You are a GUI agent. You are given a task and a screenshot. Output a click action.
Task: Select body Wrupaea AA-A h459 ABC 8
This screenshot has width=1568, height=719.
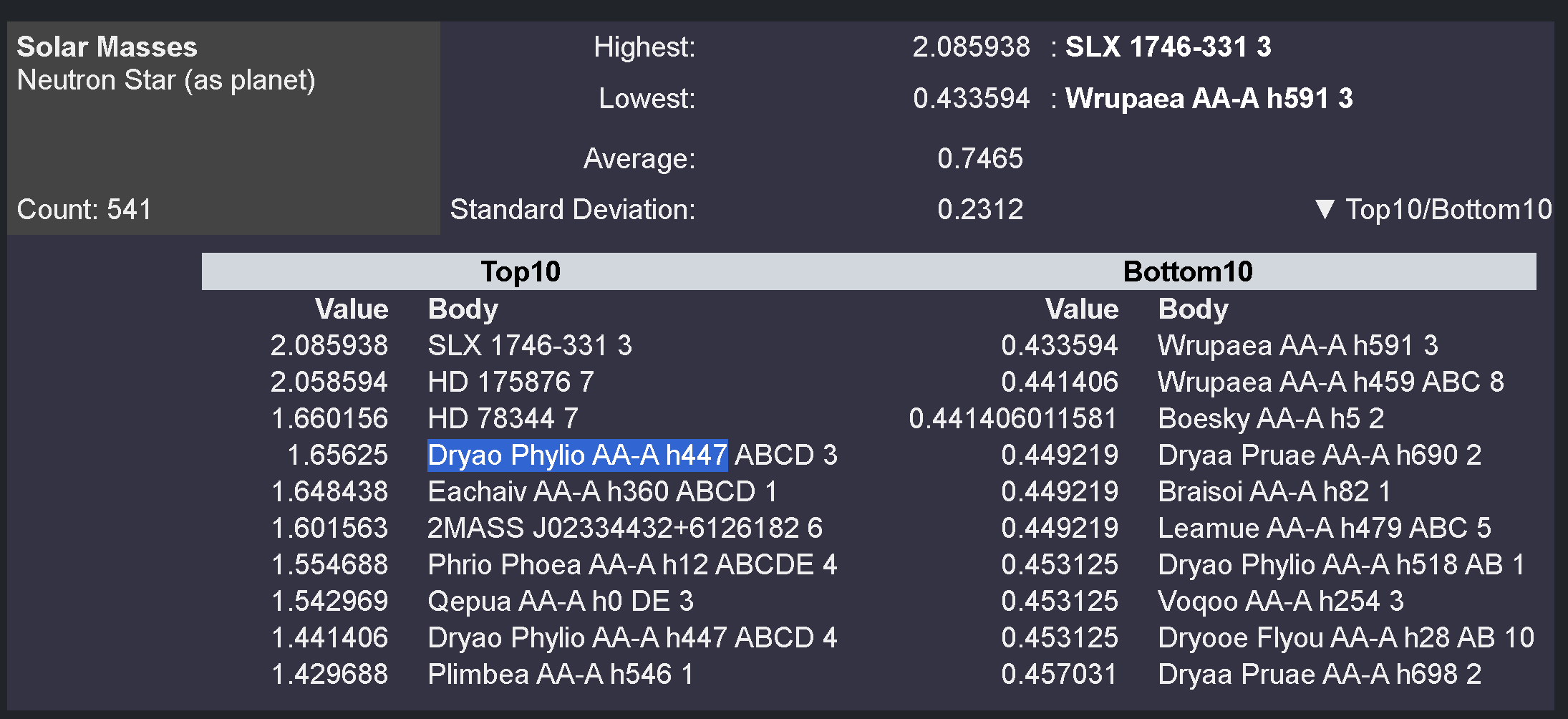1331,382
